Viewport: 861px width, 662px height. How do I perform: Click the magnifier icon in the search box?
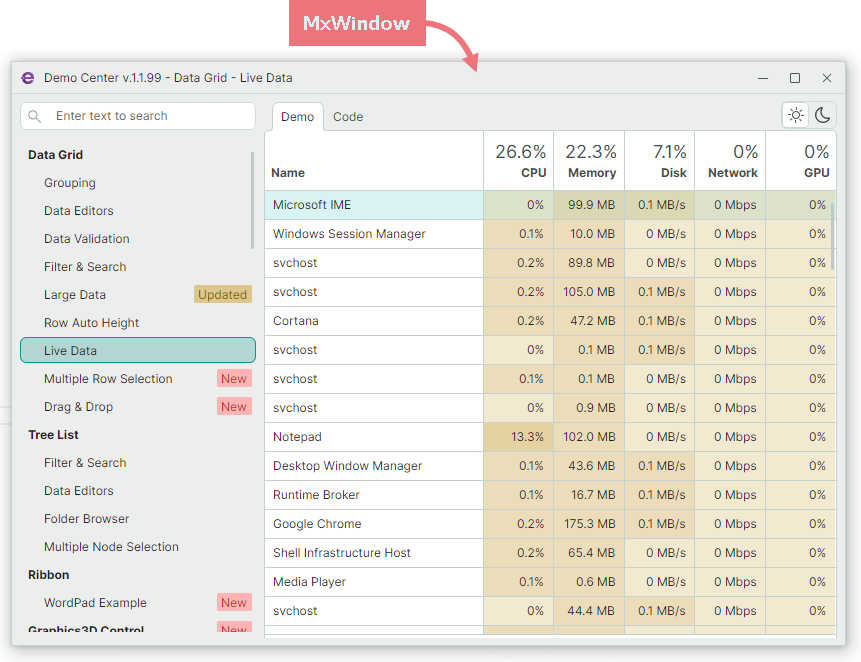pyautogui.click(x=35, y=116)
